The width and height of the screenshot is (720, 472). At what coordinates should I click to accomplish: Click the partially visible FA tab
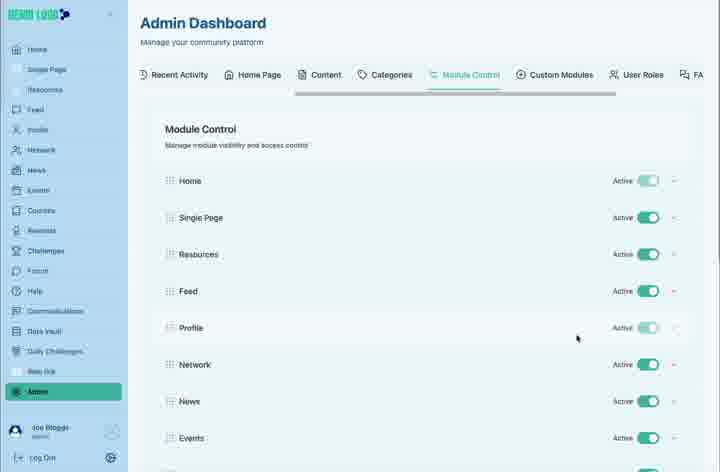pos(691,75)
